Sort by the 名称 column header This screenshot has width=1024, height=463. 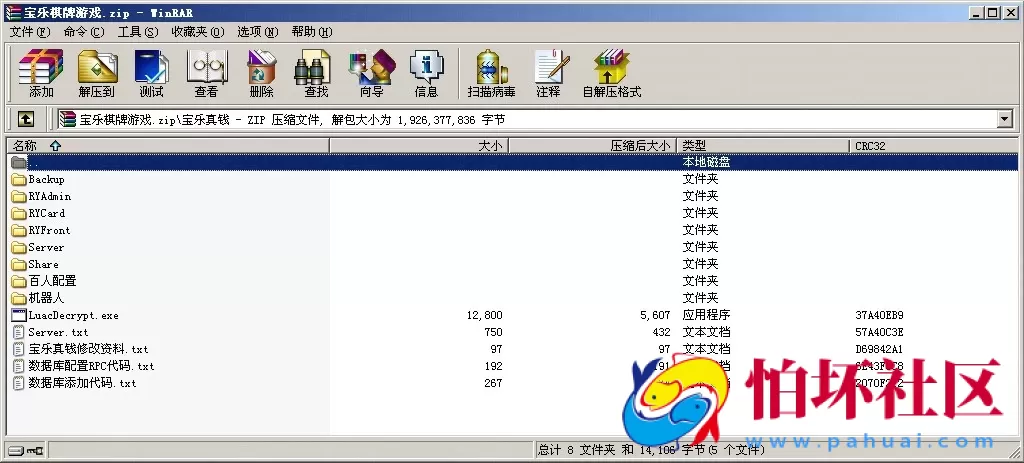168,146
